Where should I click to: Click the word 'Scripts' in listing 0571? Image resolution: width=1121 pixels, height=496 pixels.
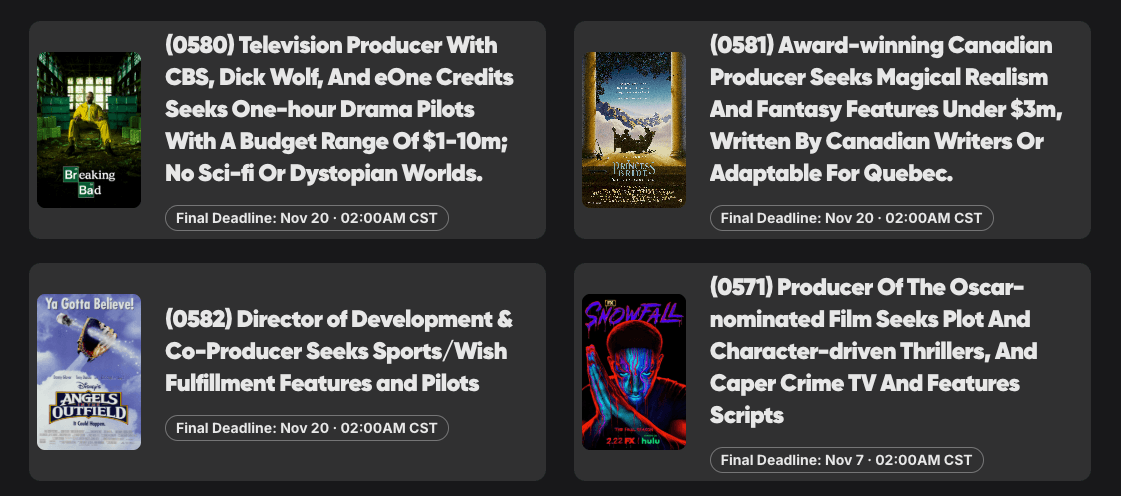click(746, 414)
